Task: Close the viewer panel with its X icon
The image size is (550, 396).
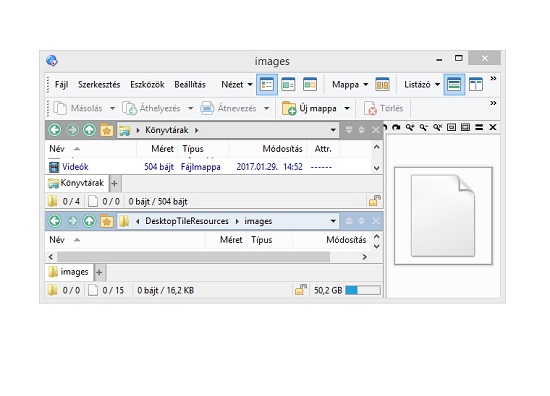Action: click(493, 127)
